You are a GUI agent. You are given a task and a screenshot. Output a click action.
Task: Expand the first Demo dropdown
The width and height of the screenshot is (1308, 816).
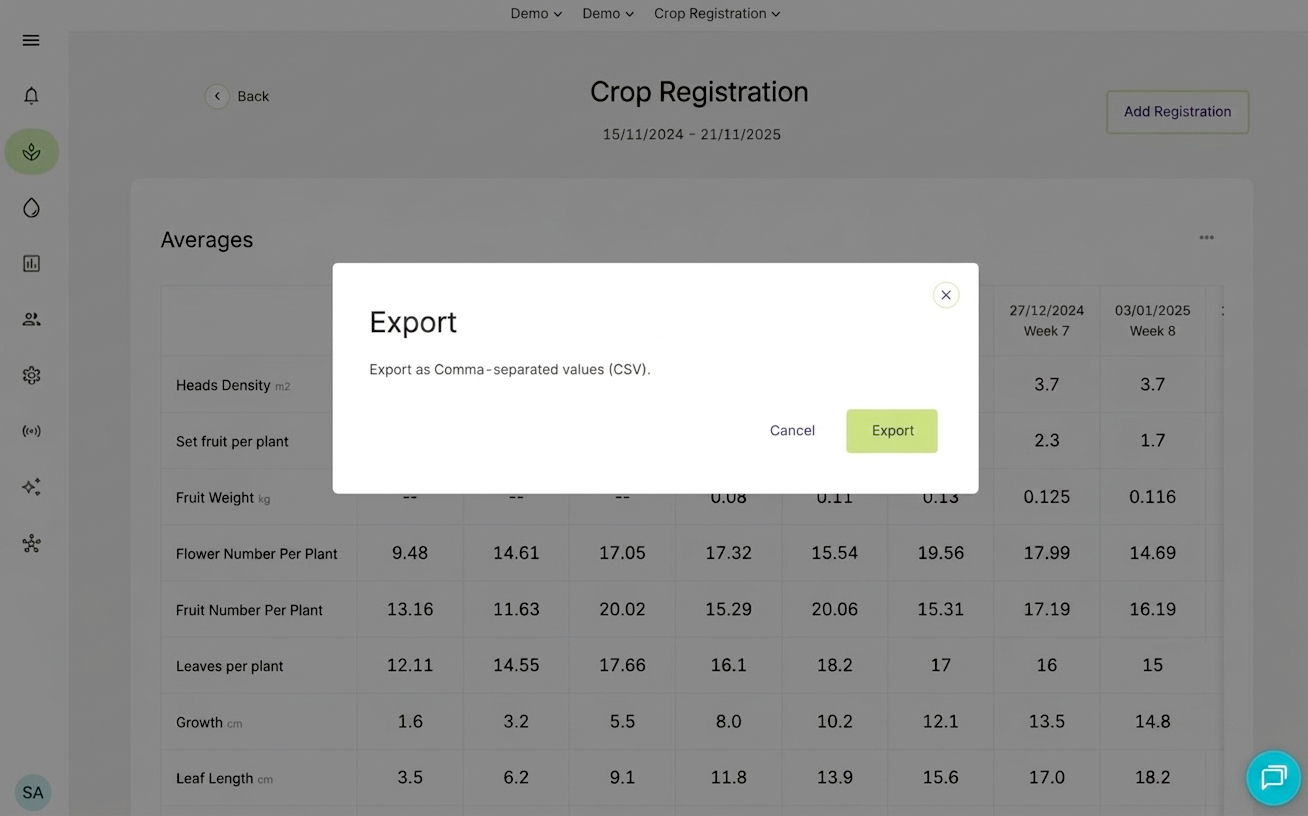(536, 13)
